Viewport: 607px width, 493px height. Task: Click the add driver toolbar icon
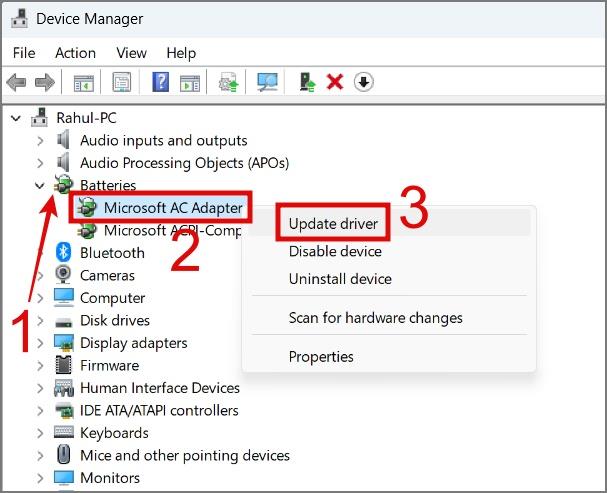(x=307, y=82)
